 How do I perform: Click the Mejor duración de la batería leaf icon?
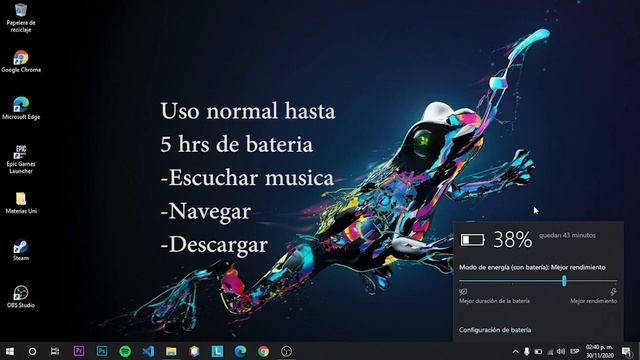pyautogui.click(x=463, y=291)
